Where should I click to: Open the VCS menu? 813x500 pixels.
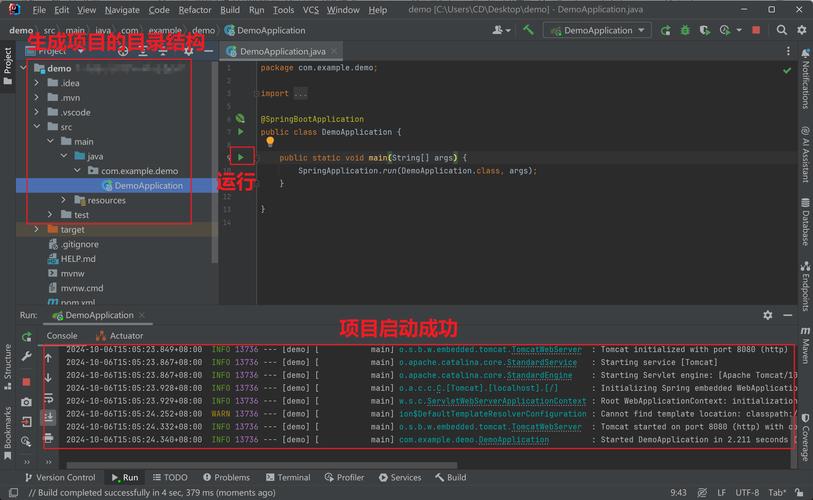coord(311,10)
